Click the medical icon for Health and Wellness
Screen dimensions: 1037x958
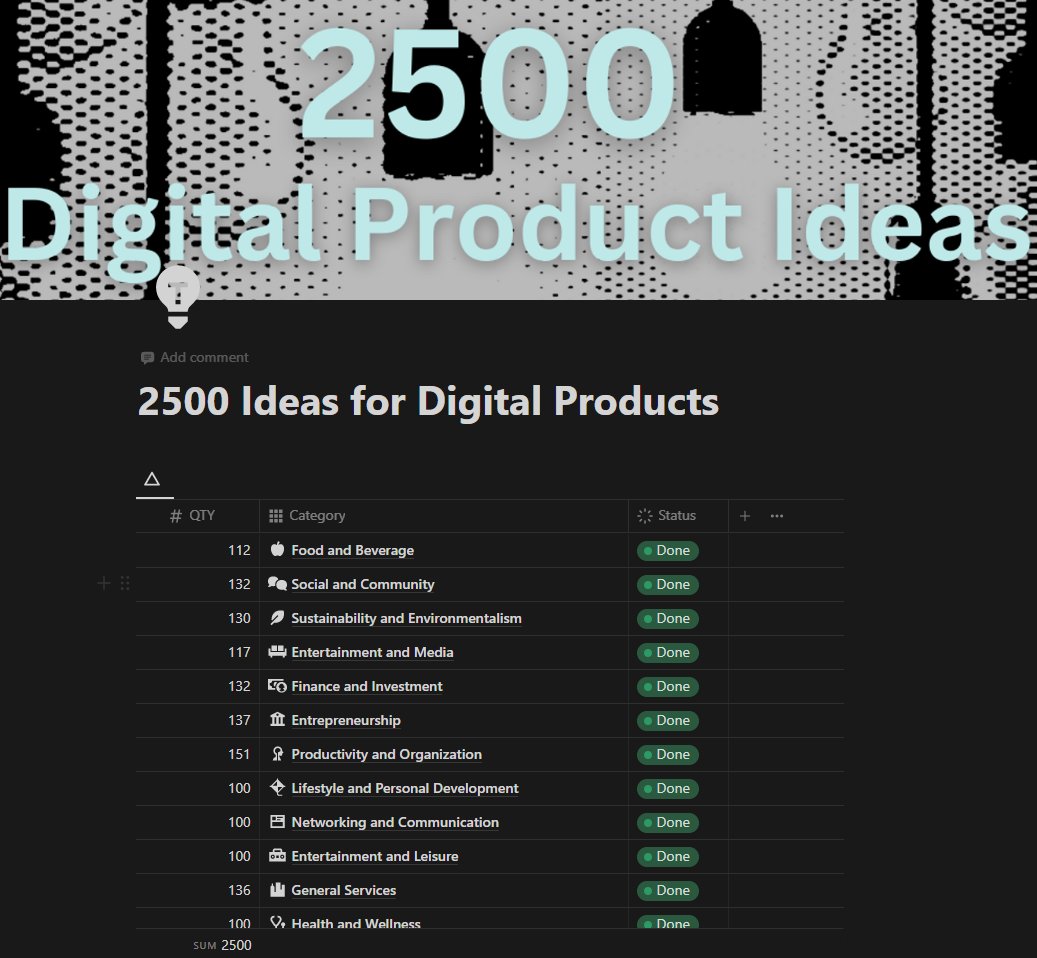point(276,922)
